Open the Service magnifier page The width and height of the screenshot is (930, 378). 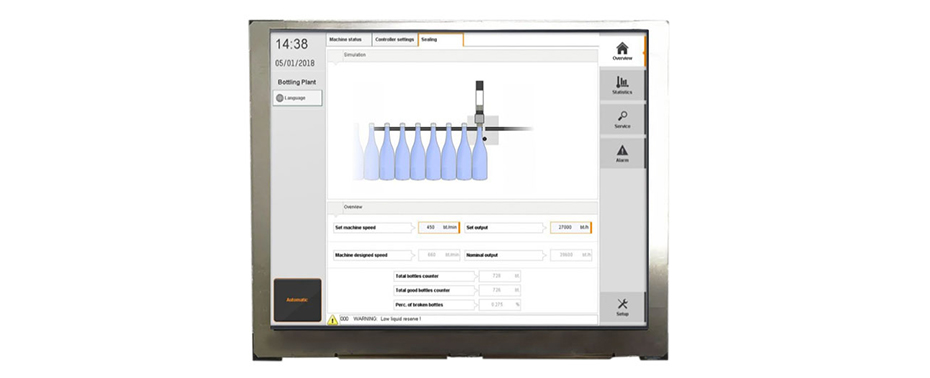click(622, 120)
